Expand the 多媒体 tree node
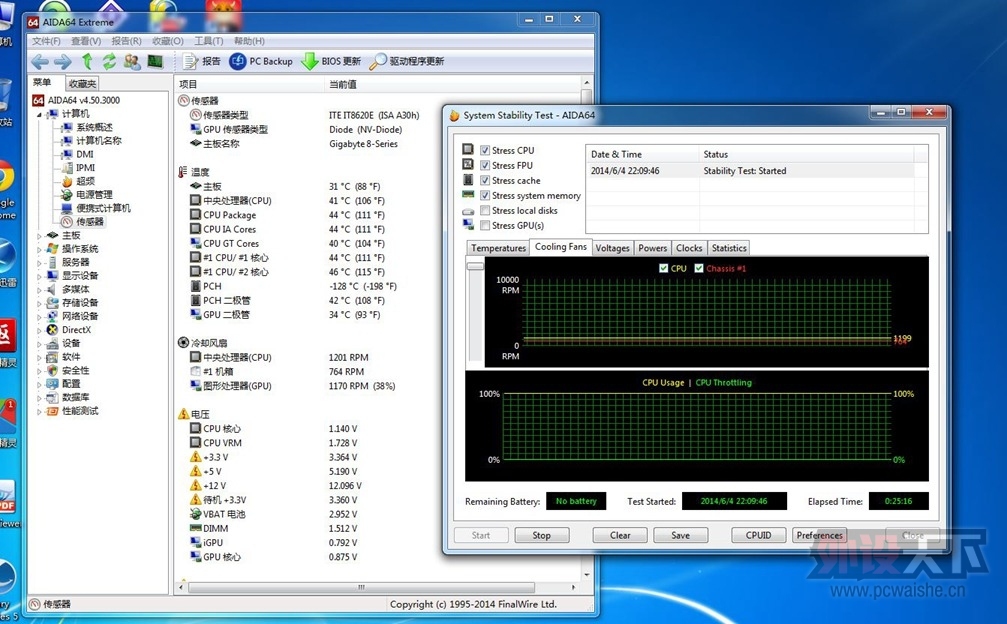The image size is (1007, 624). (x=39, y=290)
